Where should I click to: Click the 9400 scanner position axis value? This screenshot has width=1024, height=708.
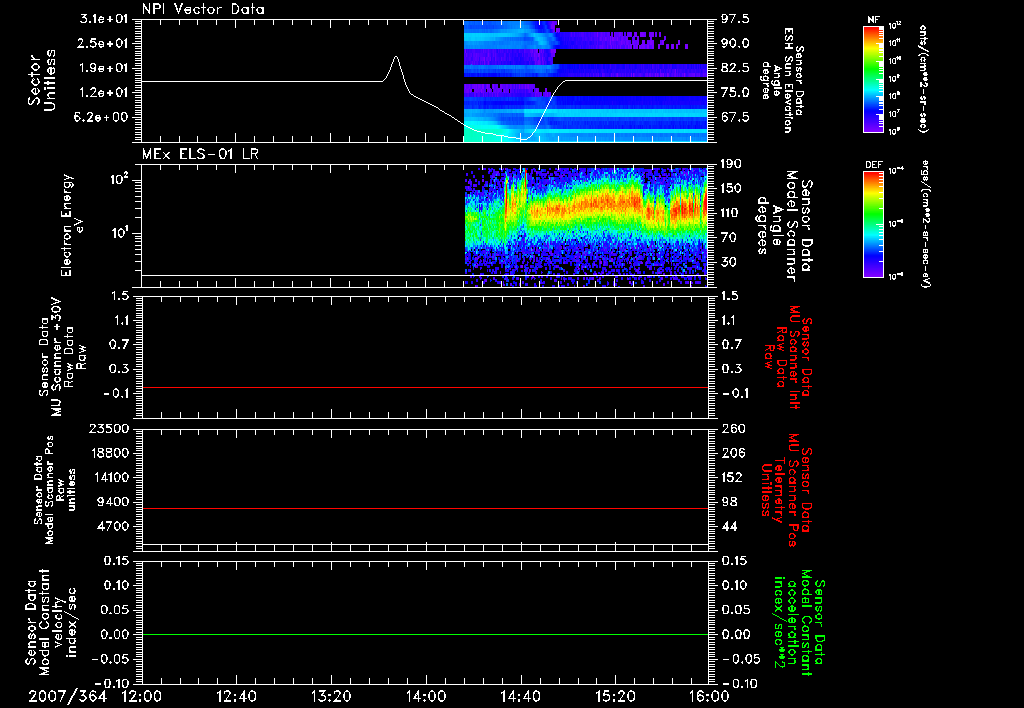(x=114, y=502)
